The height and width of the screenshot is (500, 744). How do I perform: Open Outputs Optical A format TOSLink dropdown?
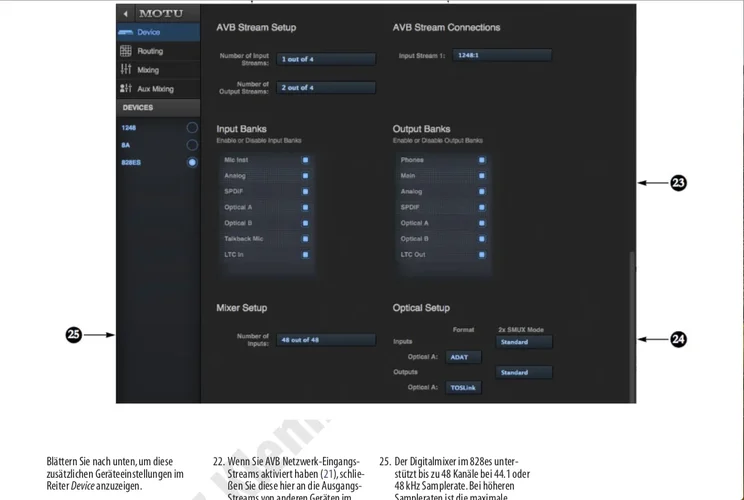click(464, 388)
